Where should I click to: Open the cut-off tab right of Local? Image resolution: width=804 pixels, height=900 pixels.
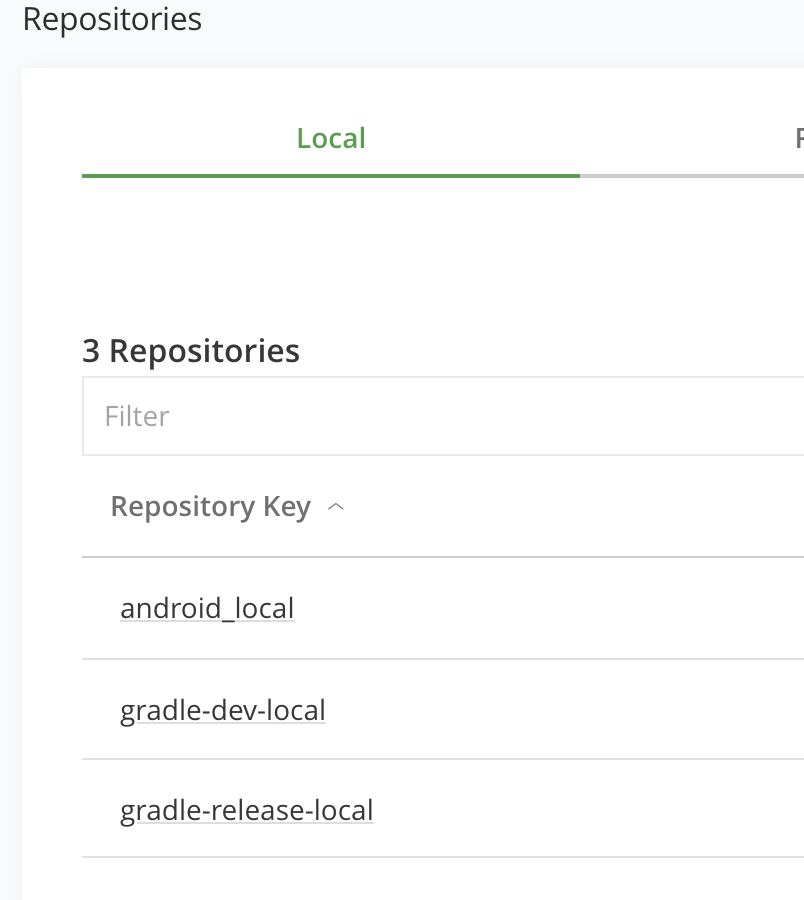[798, 138]
